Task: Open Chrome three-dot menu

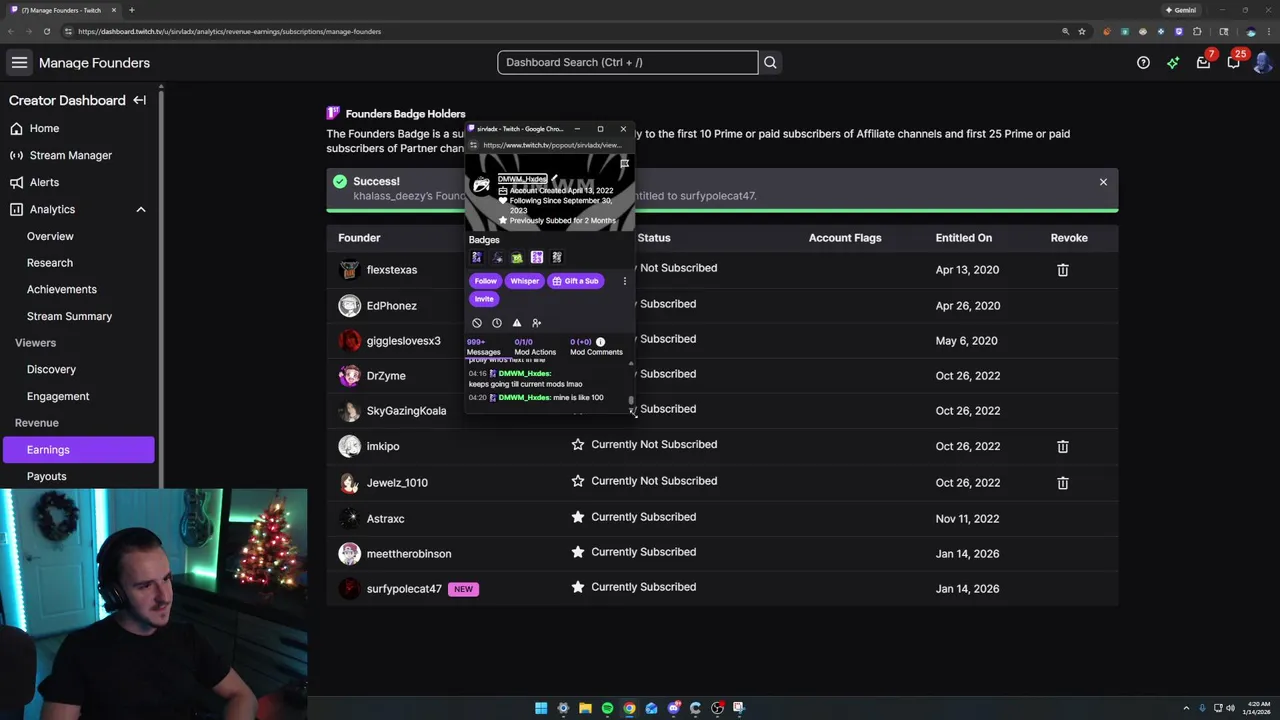Action: (1268, 31)
